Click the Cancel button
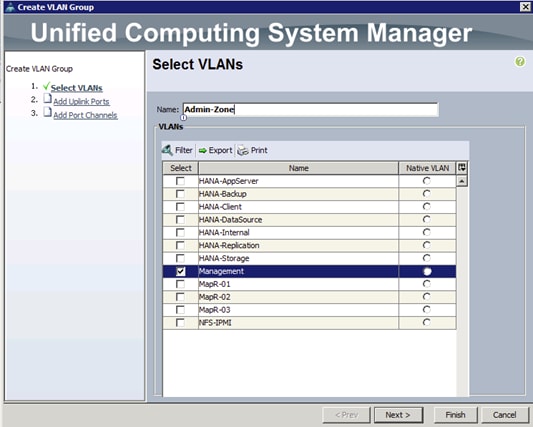The image size is (533, 427). coord(504,415)
